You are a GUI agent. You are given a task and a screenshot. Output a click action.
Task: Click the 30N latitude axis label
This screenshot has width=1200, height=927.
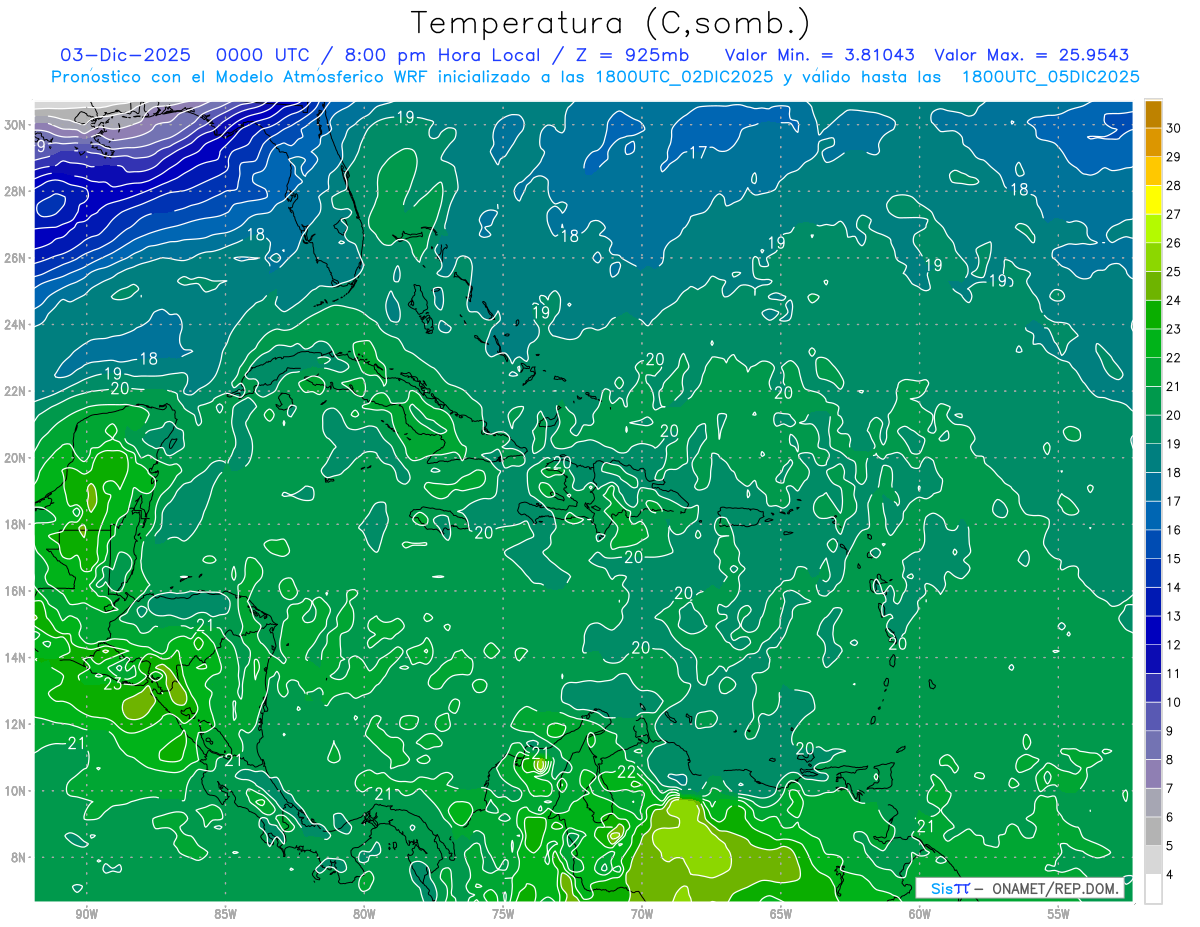click(15, 125)
